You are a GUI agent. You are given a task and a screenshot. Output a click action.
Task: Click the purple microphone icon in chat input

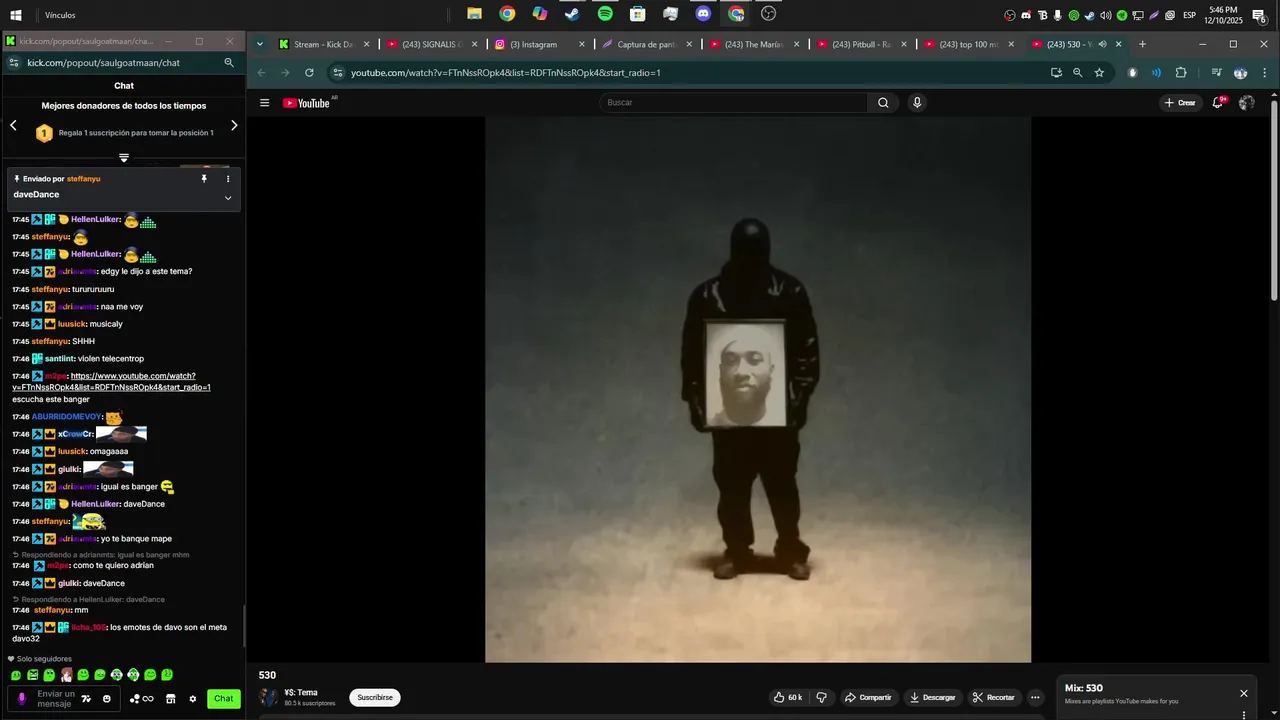click(22, 699)
